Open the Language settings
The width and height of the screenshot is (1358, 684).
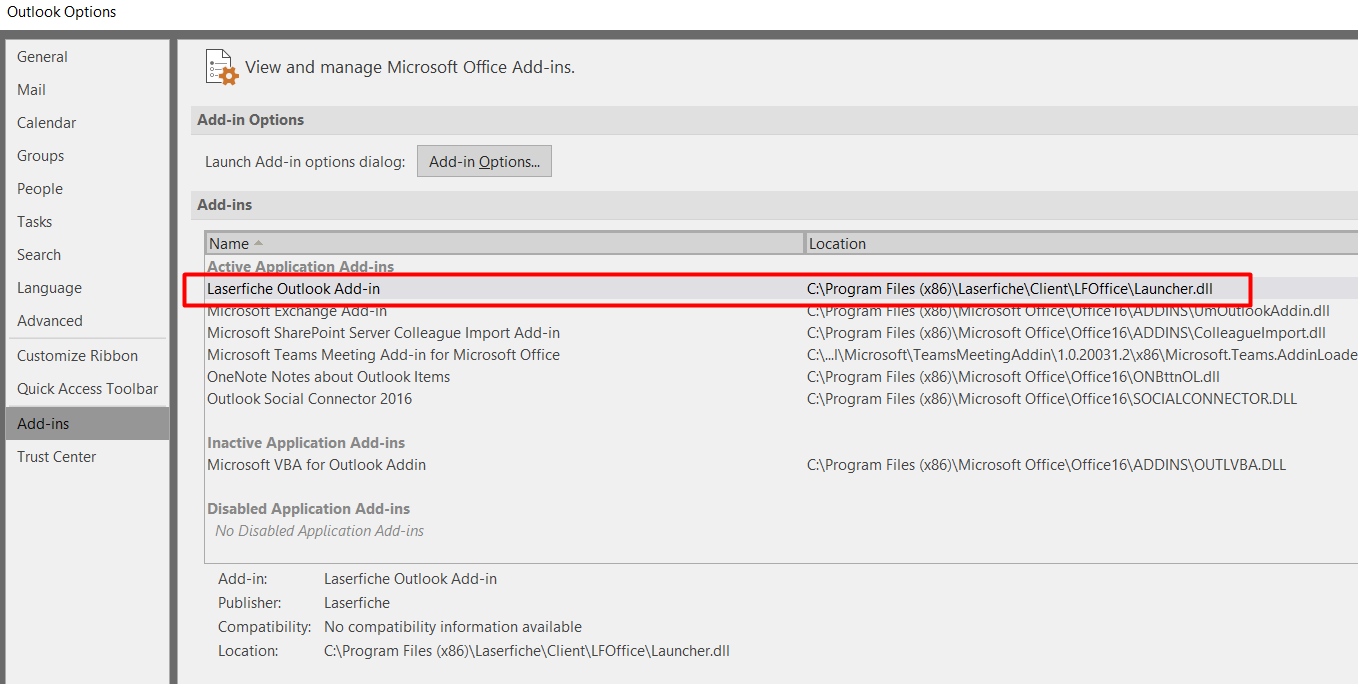(x=87, y=288)
